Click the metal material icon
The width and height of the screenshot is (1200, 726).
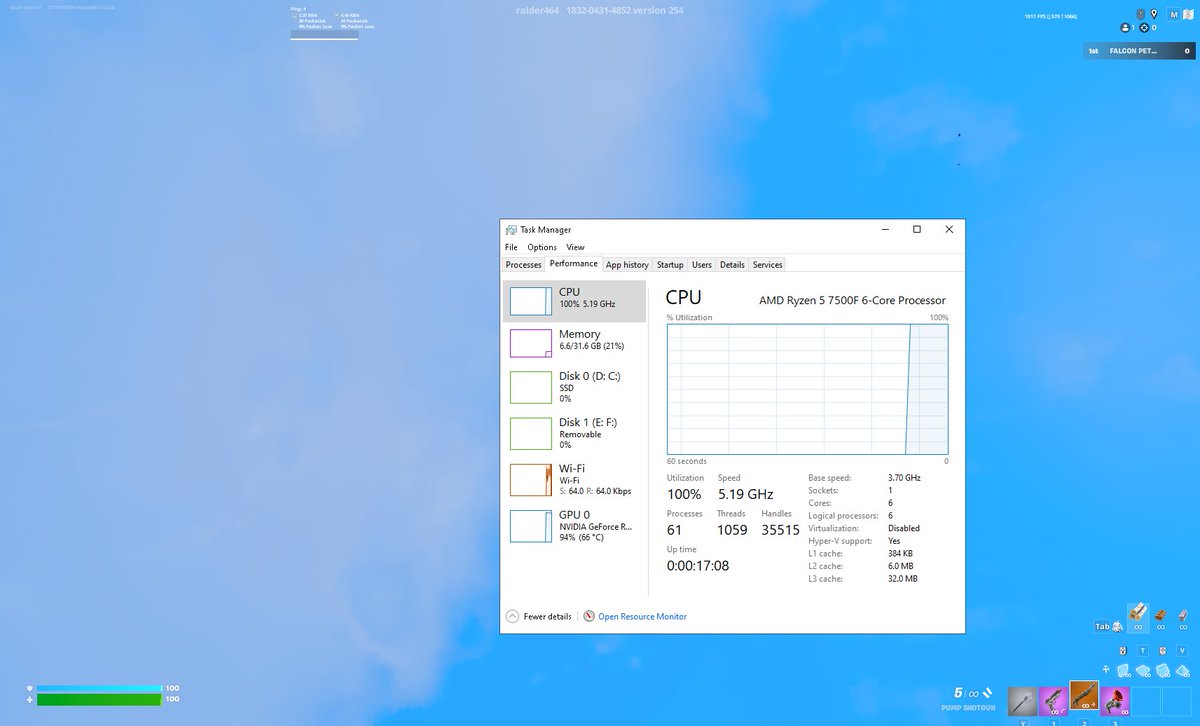[1183, 615]
